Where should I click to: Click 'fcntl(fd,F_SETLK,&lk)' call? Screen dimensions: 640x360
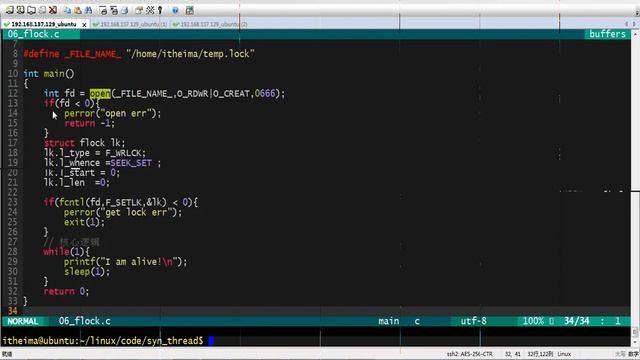pyautogui.click(x=113, y=202)
